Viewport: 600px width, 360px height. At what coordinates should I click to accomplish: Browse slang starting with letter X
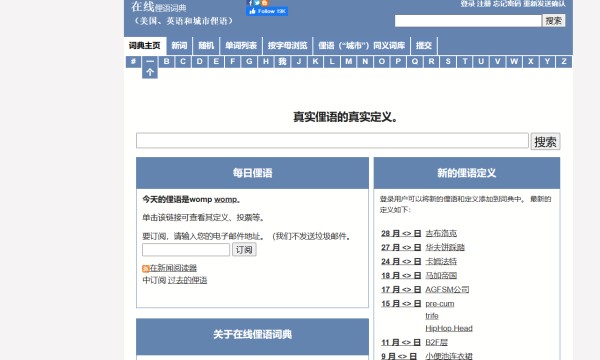click(531, 62)
